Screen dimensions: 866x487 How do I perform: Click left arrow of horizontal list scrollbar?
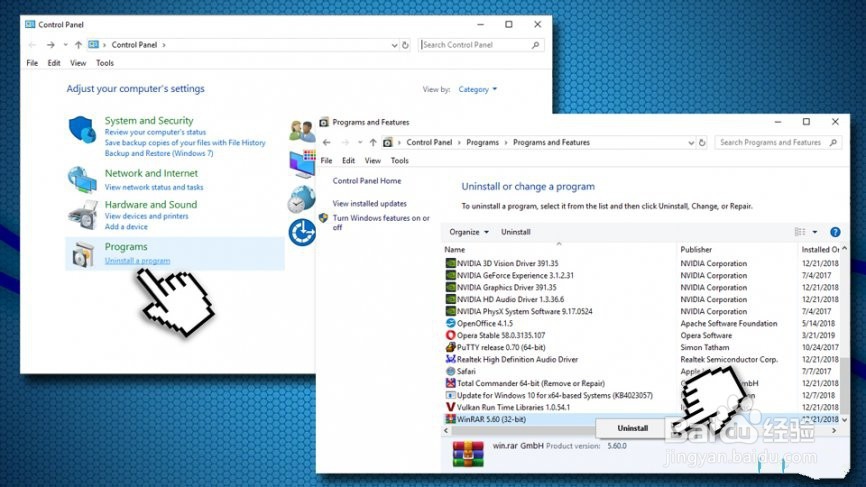[446, 431]
